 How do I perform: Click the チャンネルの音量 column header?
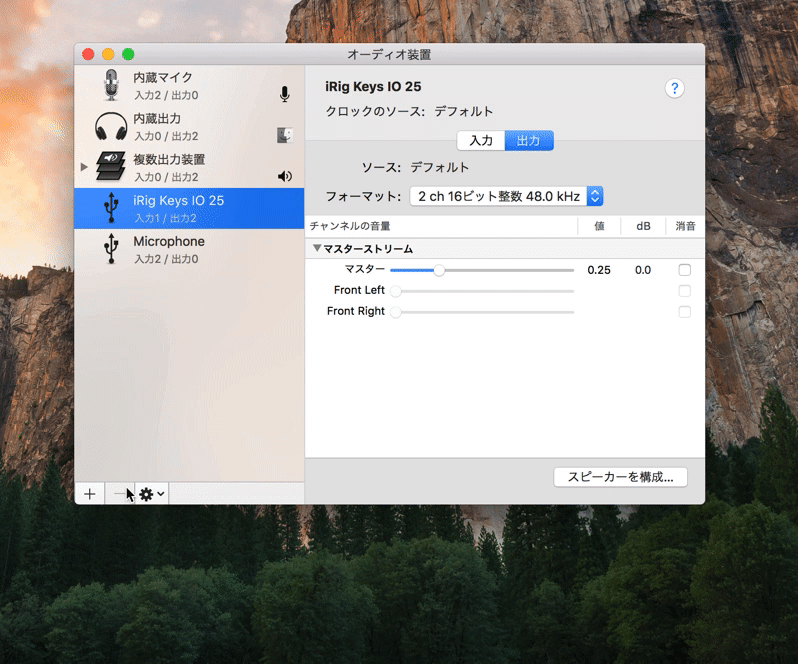pos(441,226)
